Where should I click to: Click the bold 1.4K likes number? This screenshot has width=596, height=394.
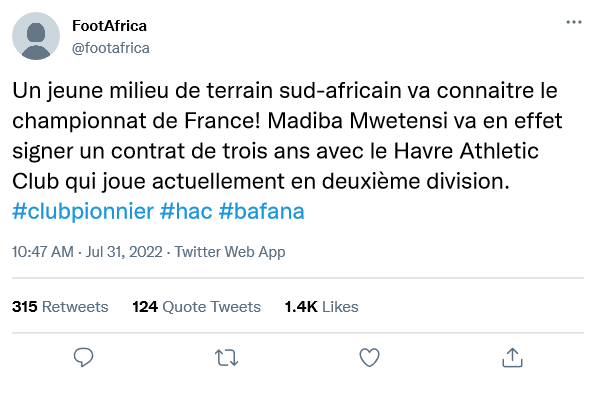point(301,307)
